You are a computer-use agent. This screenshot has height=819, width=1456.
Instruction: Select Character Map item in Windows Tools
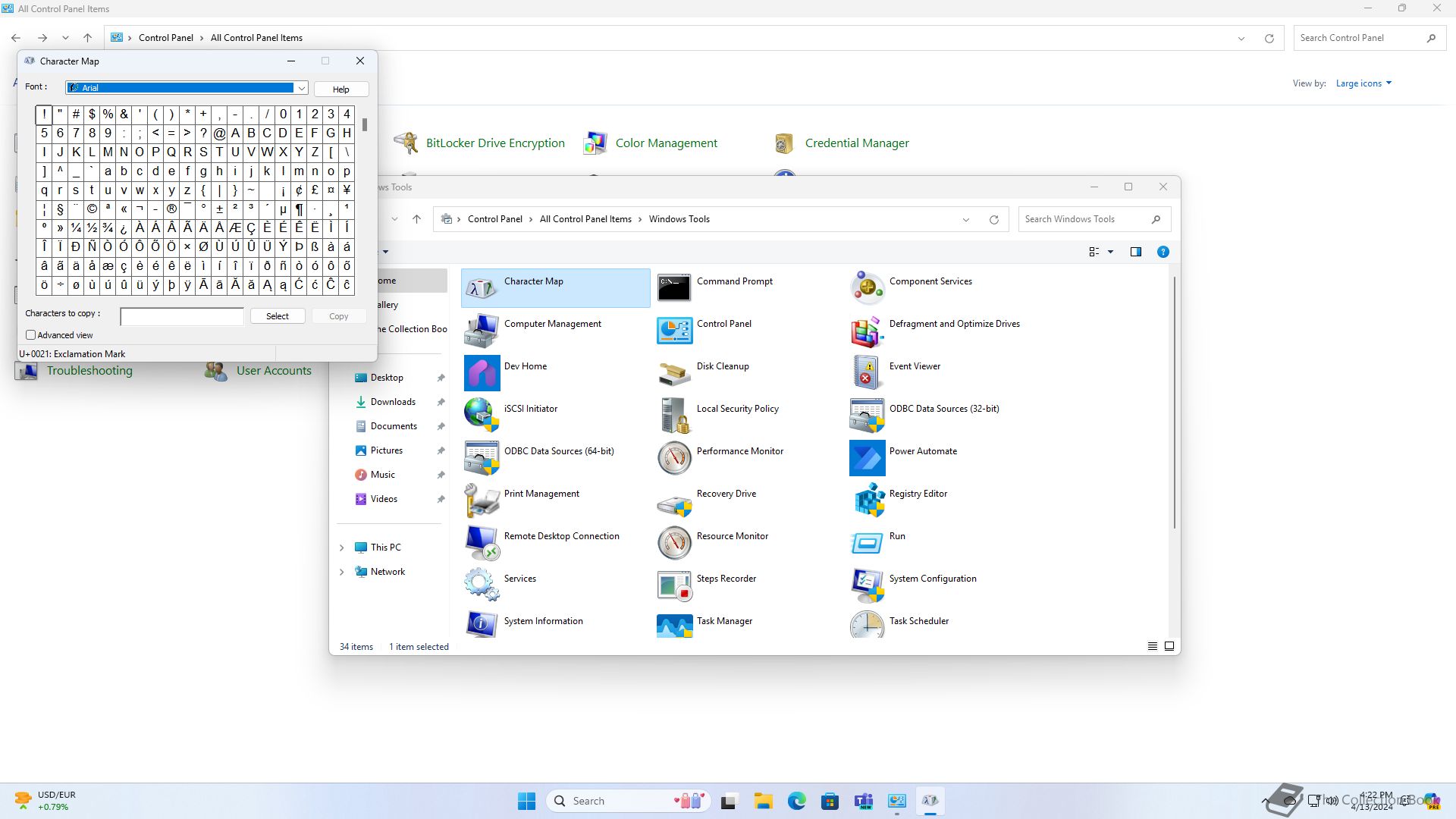point(555,287)
